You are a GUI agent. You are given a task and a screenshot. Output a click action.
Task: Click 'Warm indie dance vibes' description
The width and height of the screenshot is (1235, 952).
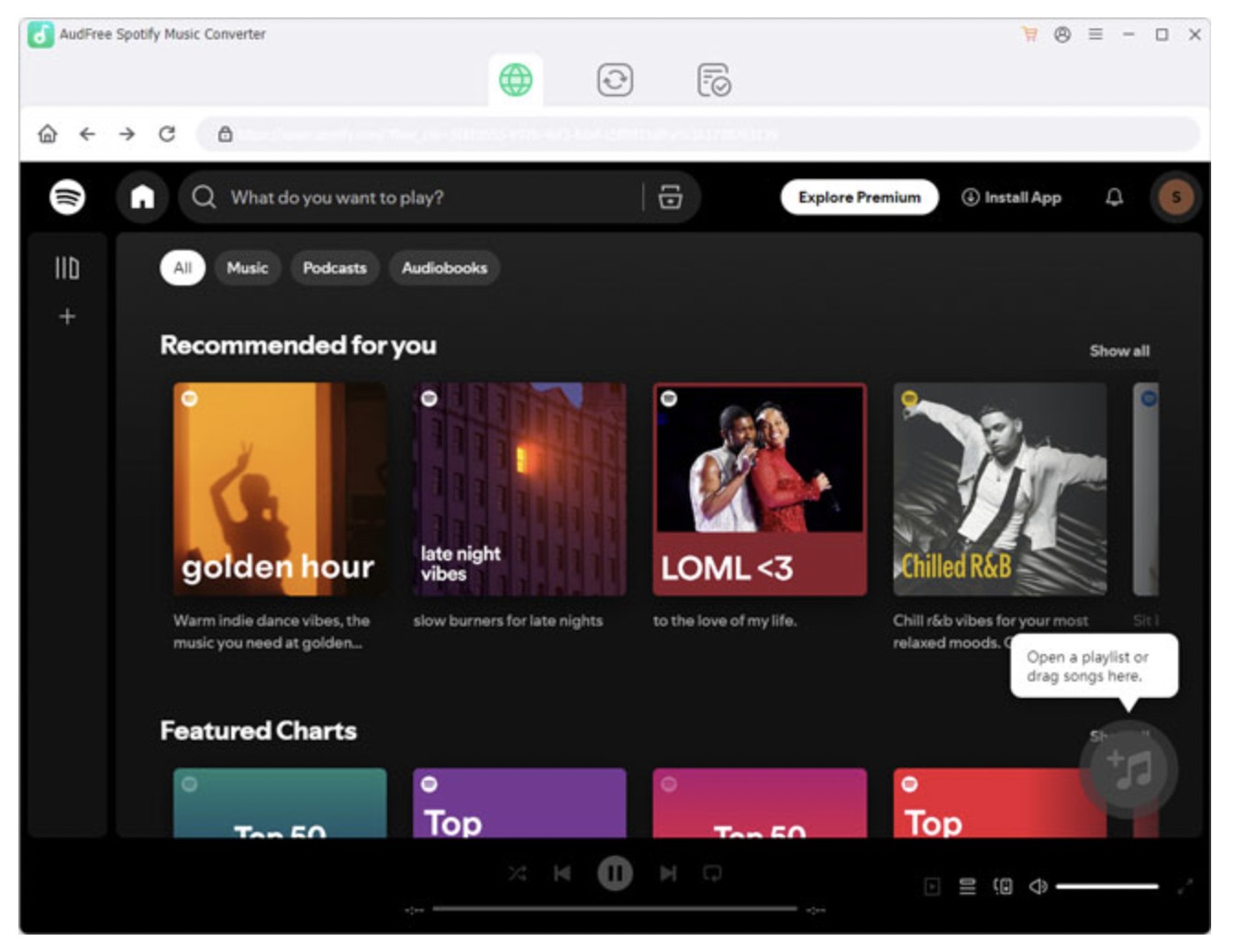click(x=272, y=632)
